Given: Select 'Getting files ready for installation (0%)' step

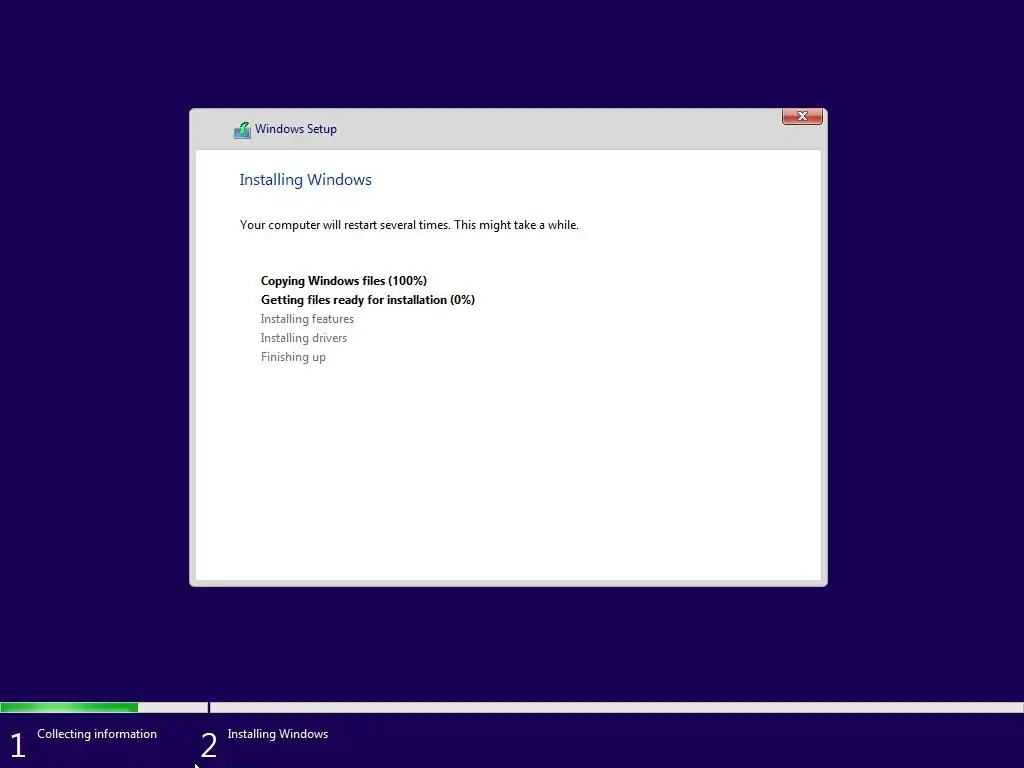Looking at the screenshot, I should pos(368,300).
